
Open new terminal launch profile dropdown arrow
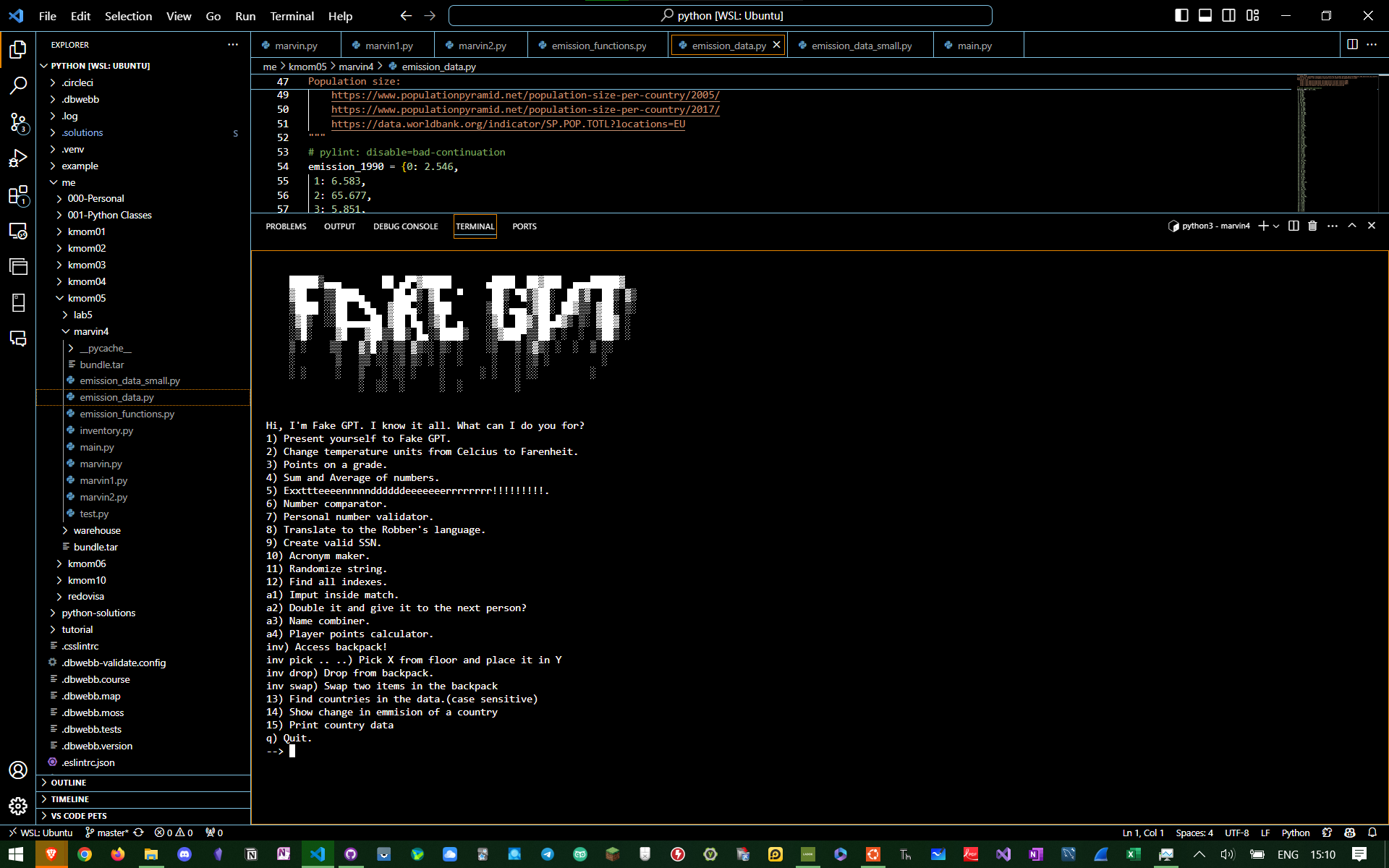[1276, 226]
